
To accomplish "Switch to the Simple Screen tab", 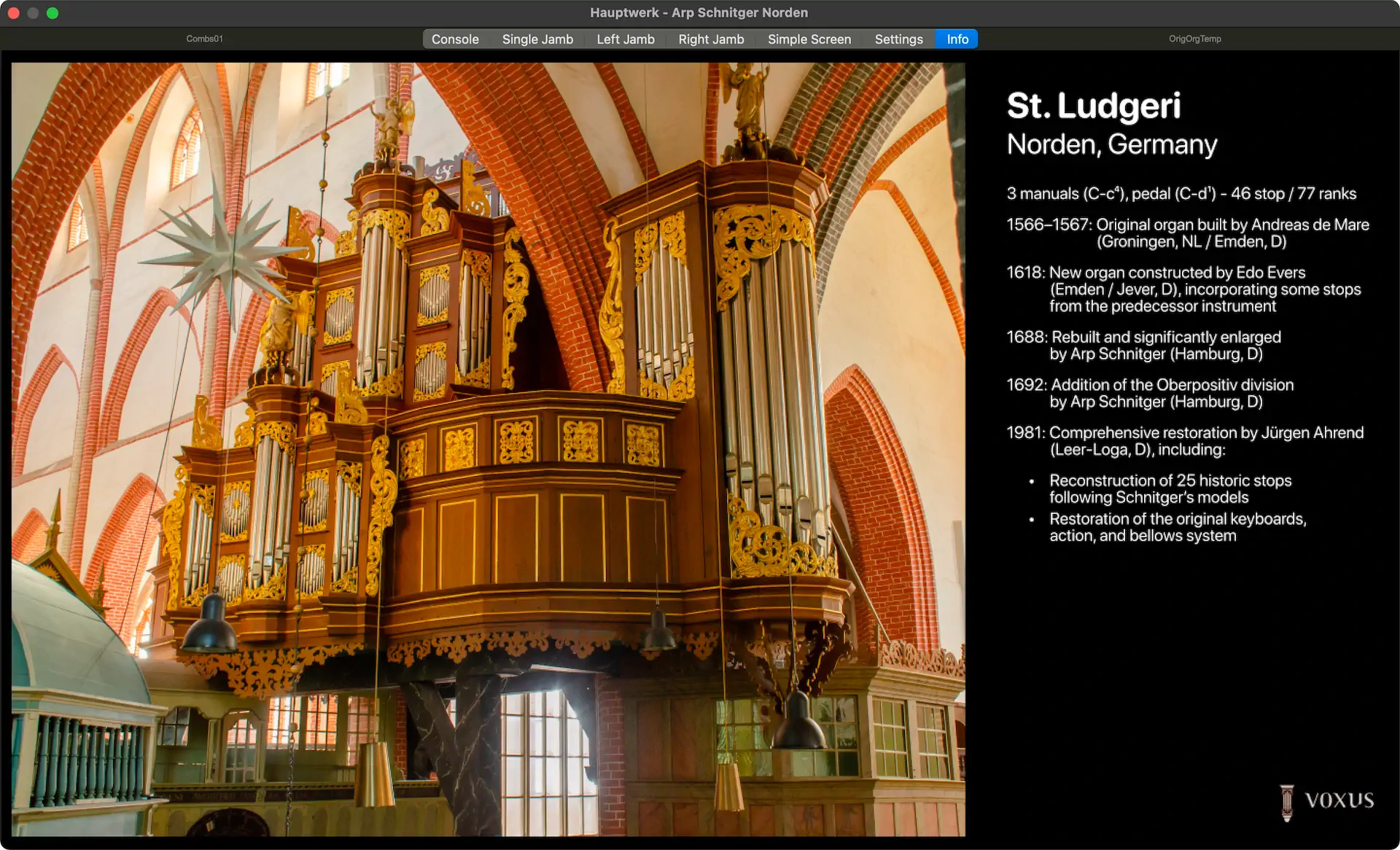I will [809, 39].
